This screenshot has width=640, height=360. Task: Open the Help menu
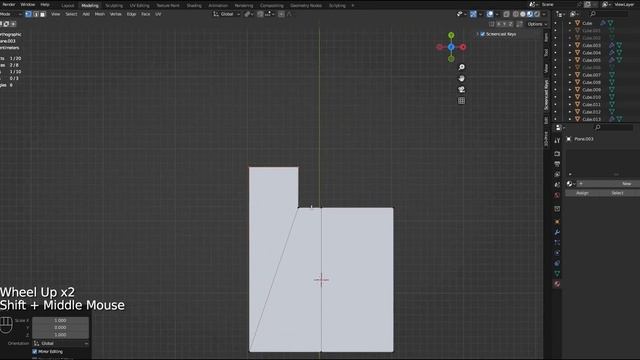click(45, 4)
